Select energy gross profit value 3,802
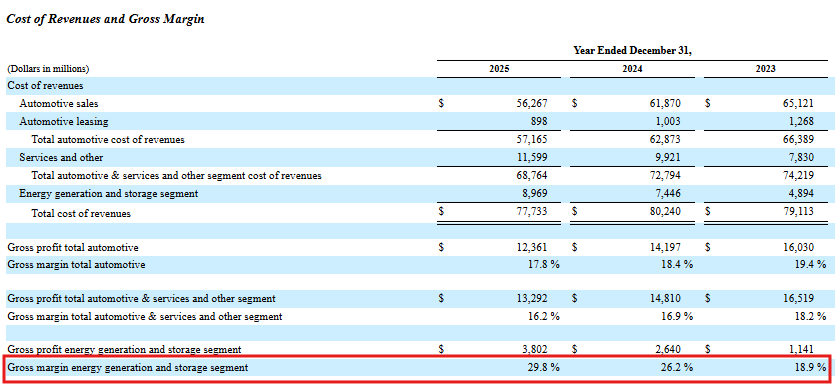836x392 pixels. 534,349
